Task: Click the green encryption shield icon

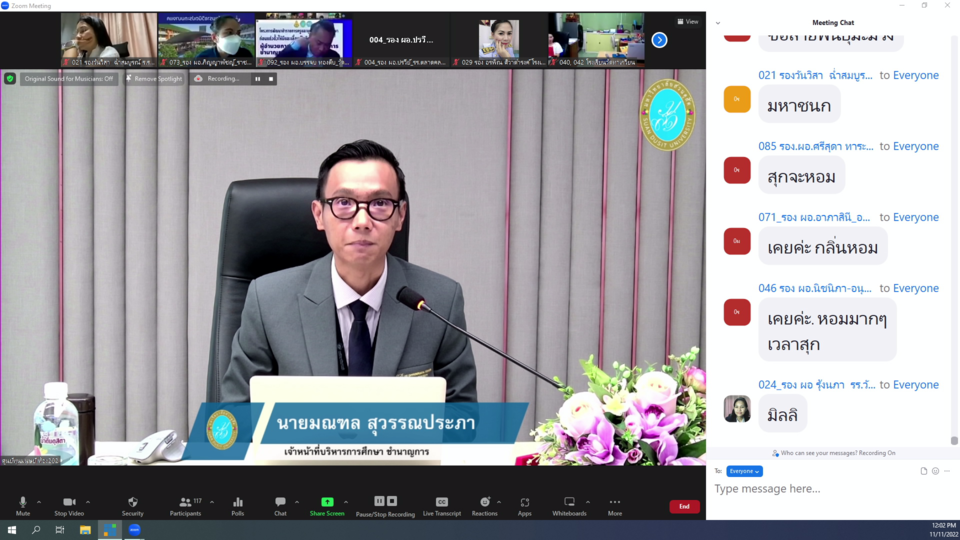Action: pyautogui.click(x=10, y=78)
